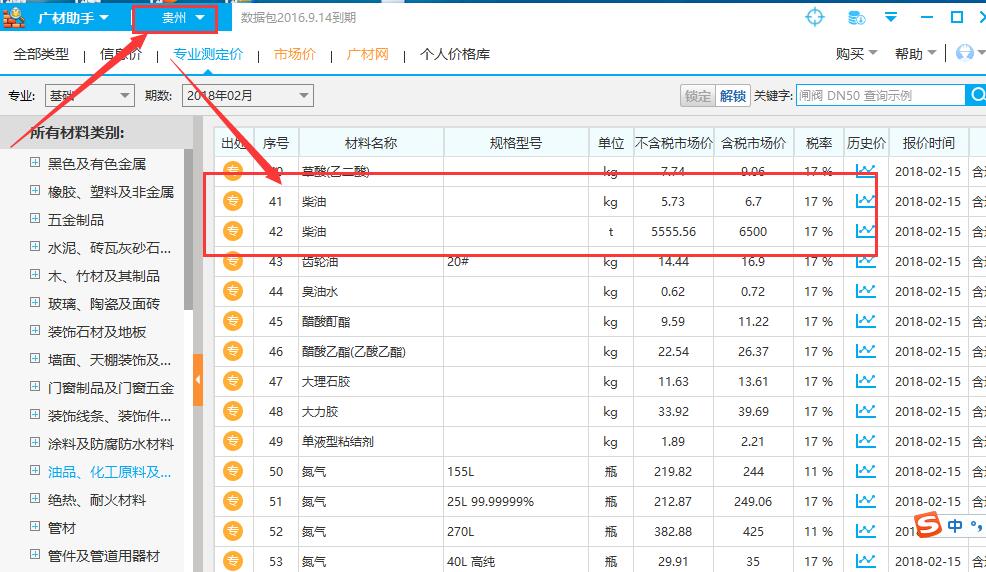Switch to 专业测定价 tab
Screen dimensions: 986x572
(208, 54)
